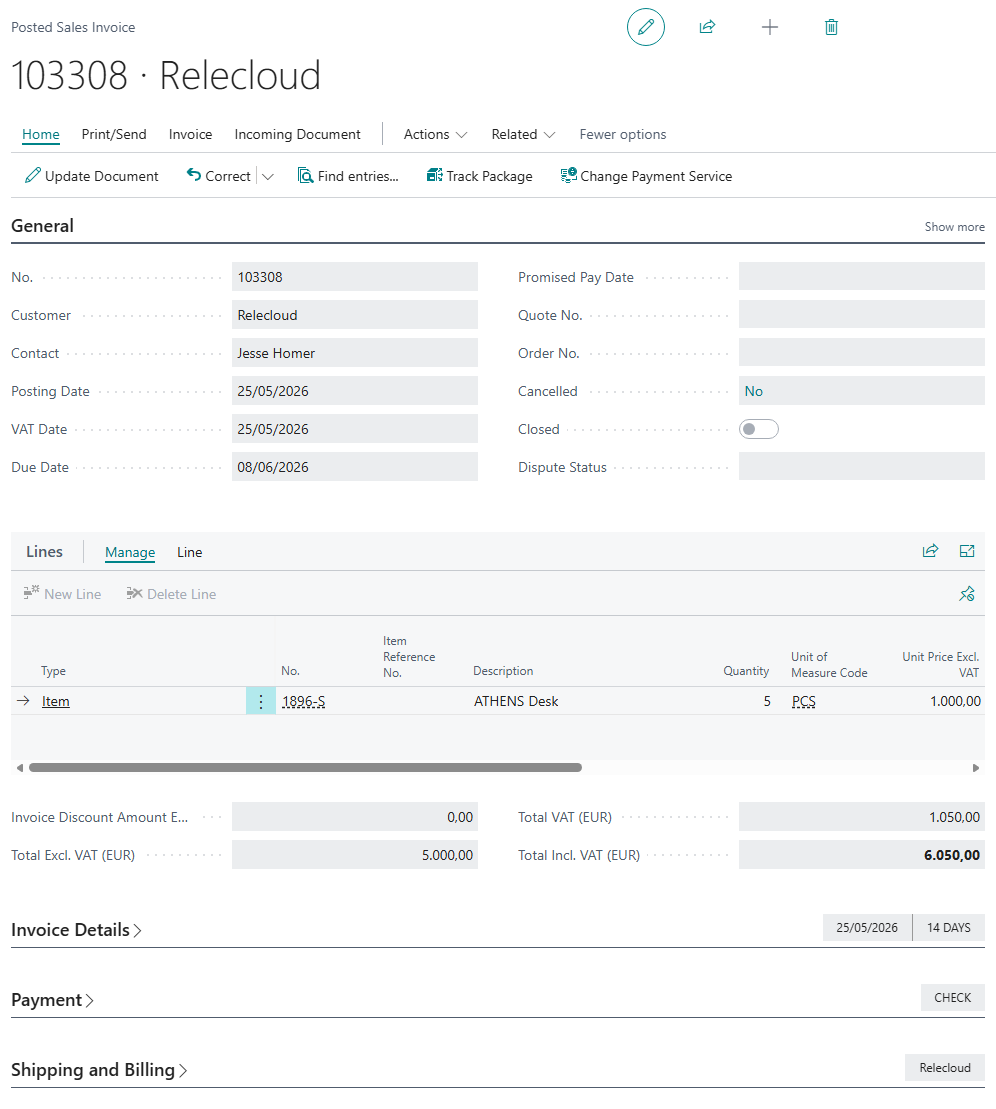Viewport: 996px width, 1109px height.
Task: Click the Quantity column header
Action: click(746, 671)
